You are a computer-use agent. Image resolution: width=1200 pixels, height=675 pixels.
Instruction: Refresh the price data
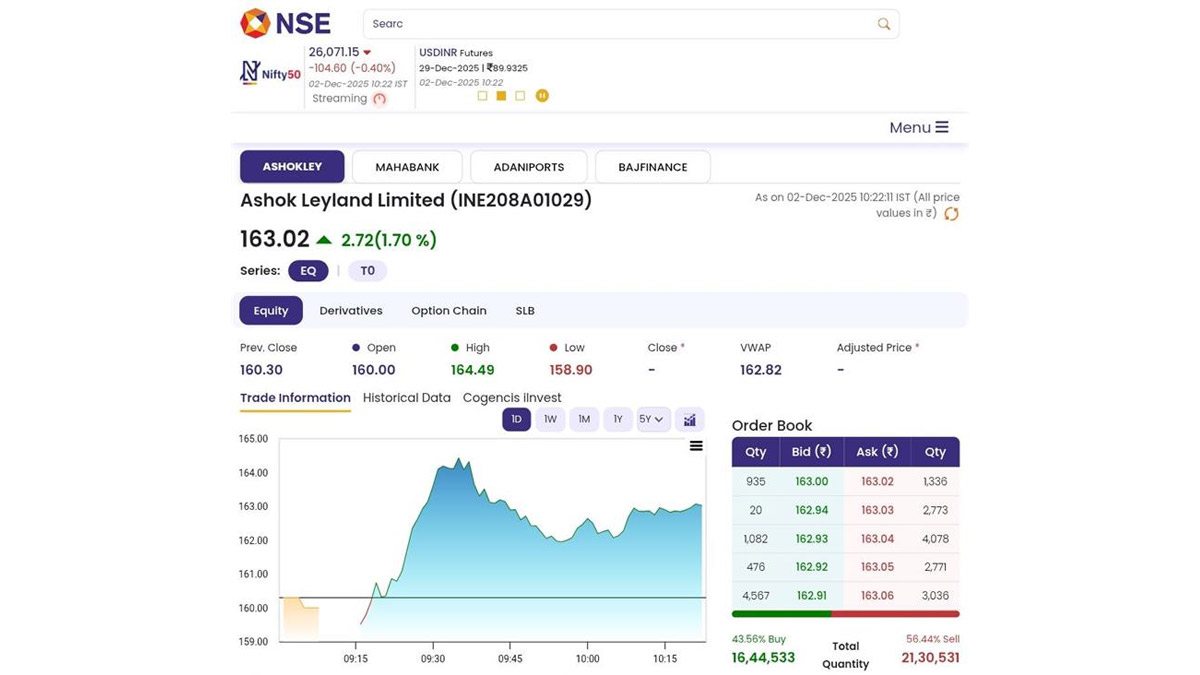951,214
